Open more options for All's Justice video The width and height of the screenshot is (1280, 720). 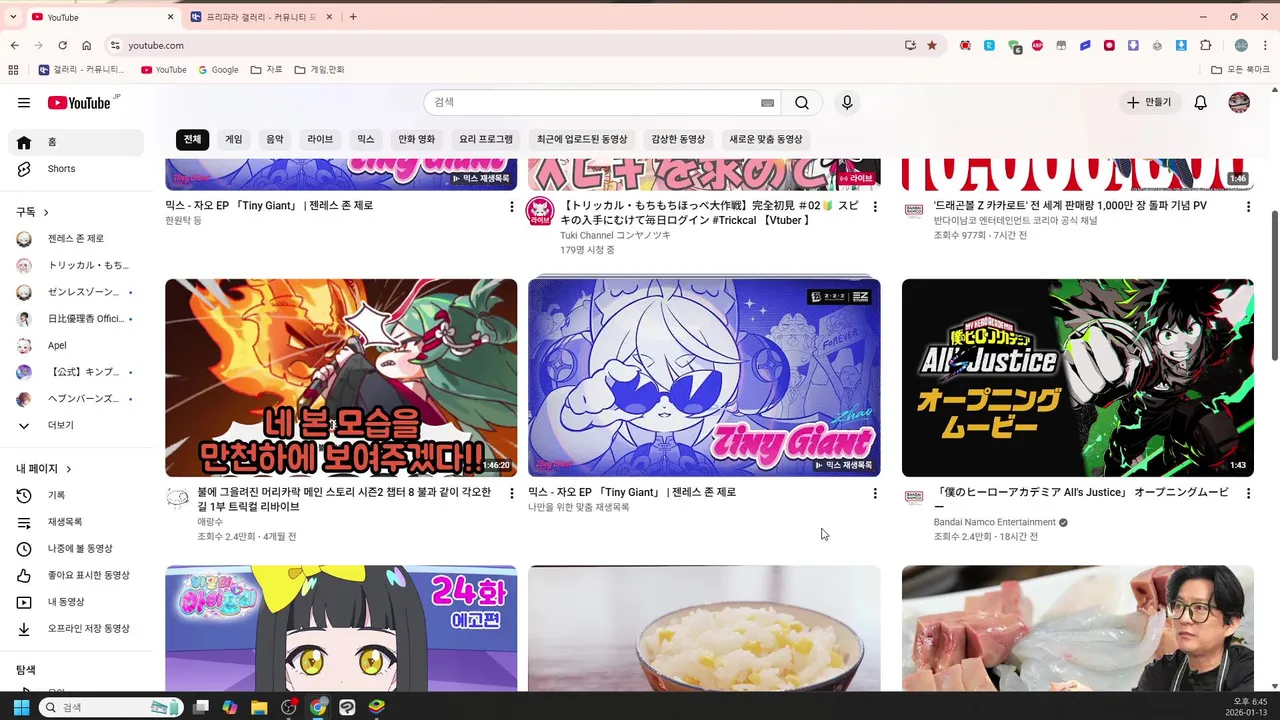coord(1248,493)
